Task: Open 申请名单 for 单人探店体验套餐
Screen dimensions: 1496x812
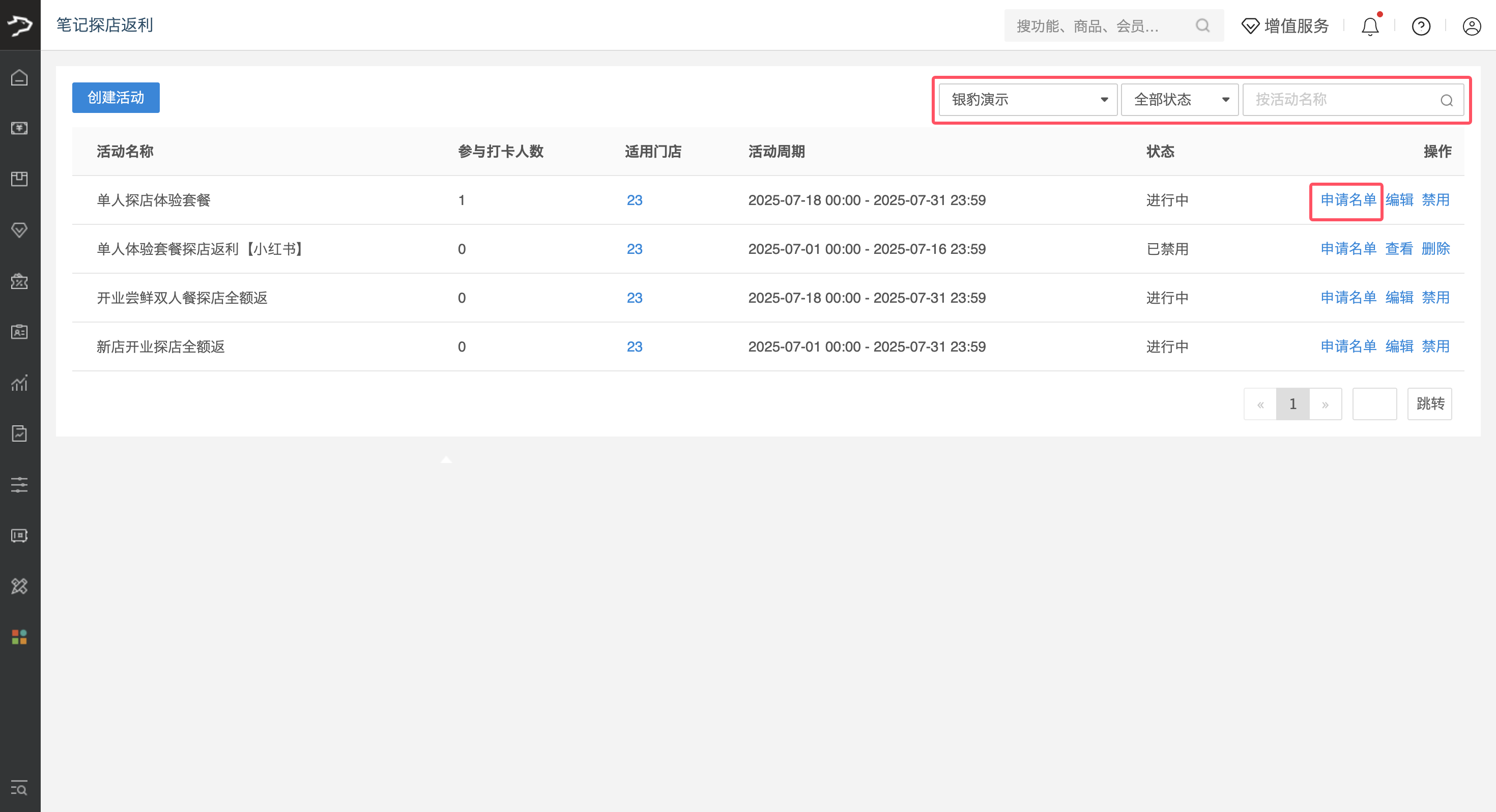Action: click(x=1348, y=200)
